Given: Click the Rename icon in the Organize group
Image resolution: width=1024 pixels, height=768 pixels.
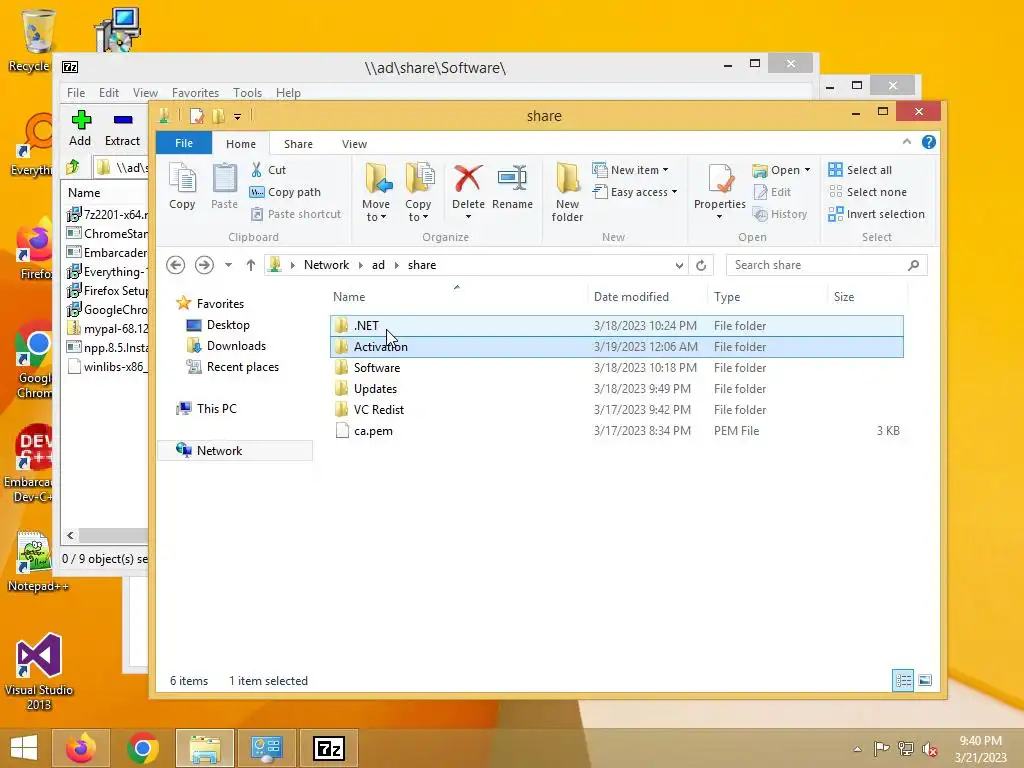Looking at the screenshot, I should [x=512, y=178].
